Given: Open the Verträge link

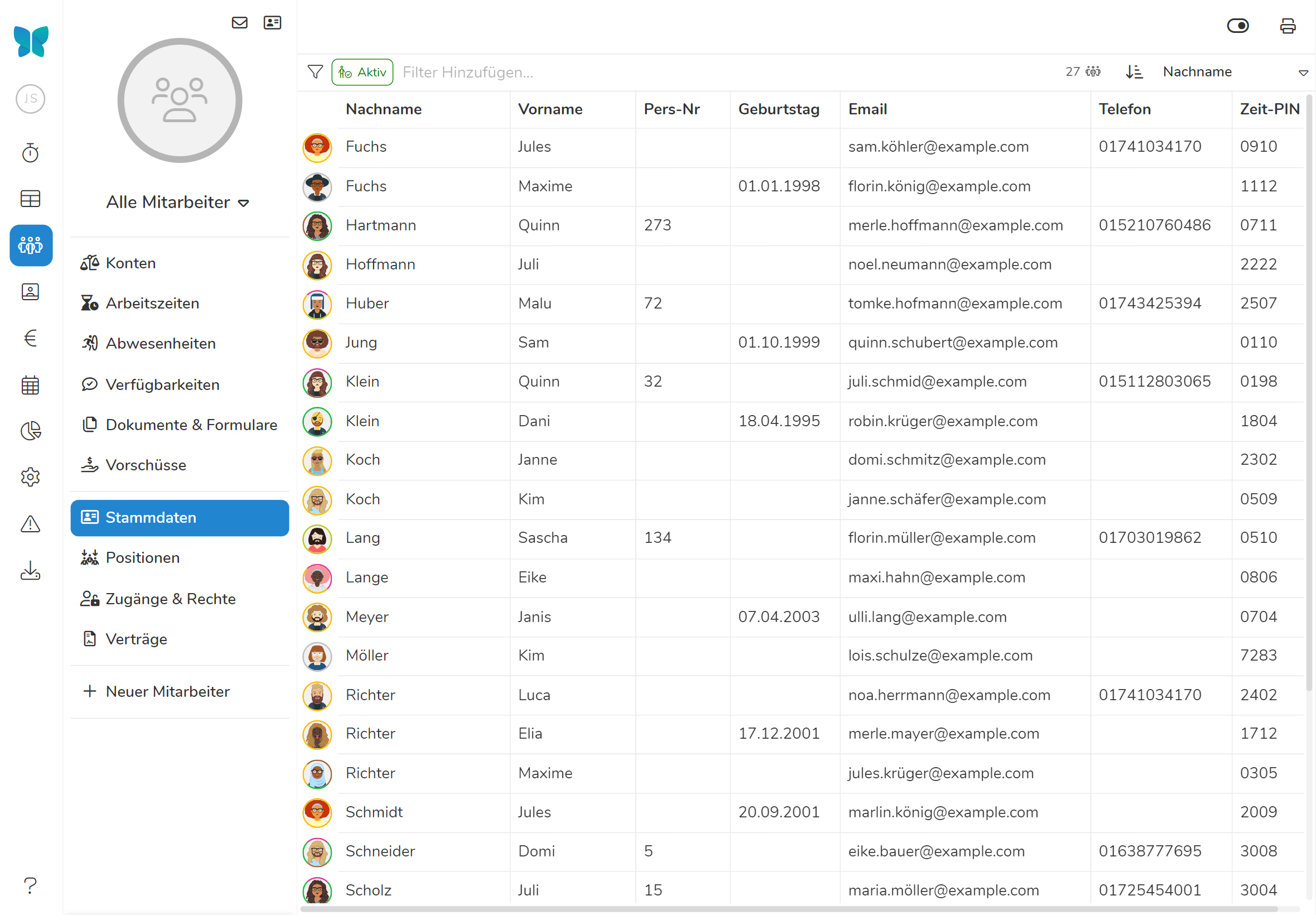Looking at the screenshot, I should (137, 639).
